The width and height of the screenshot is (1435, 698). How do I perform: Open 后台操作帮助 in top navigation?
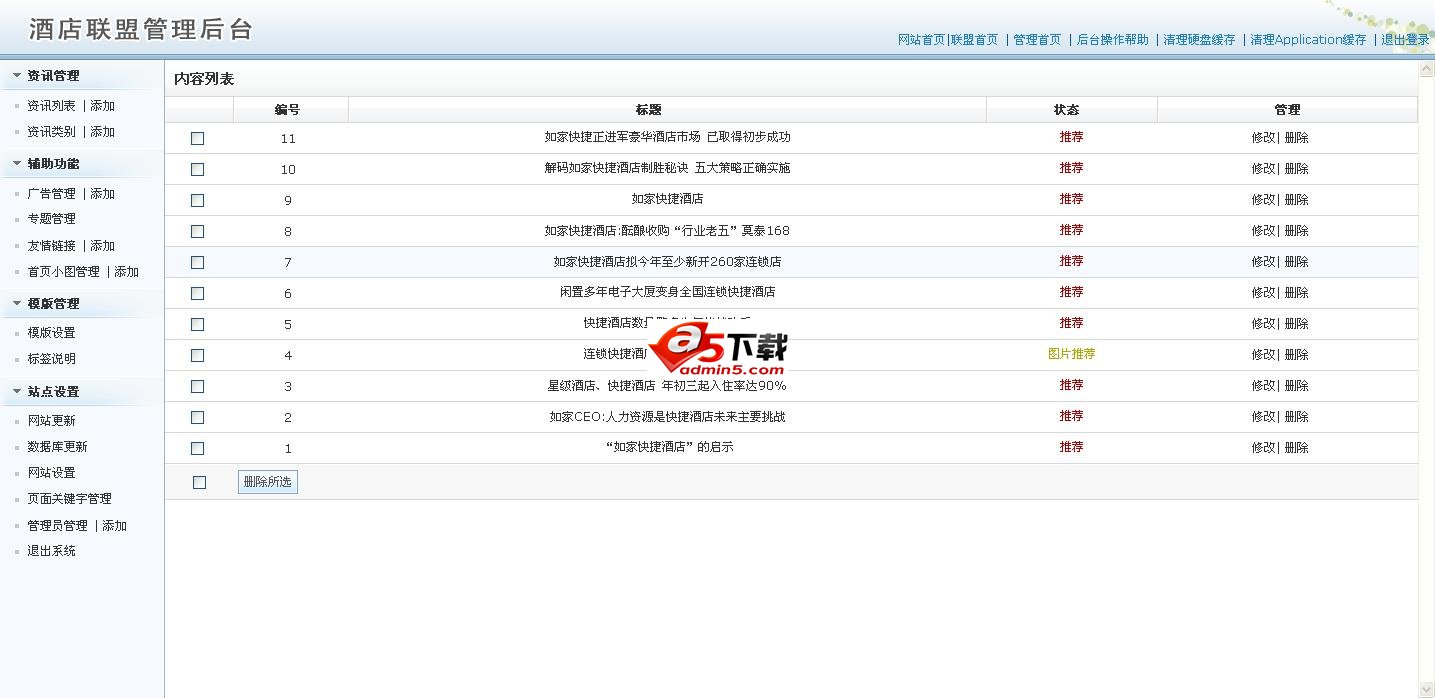(1113, 40)
